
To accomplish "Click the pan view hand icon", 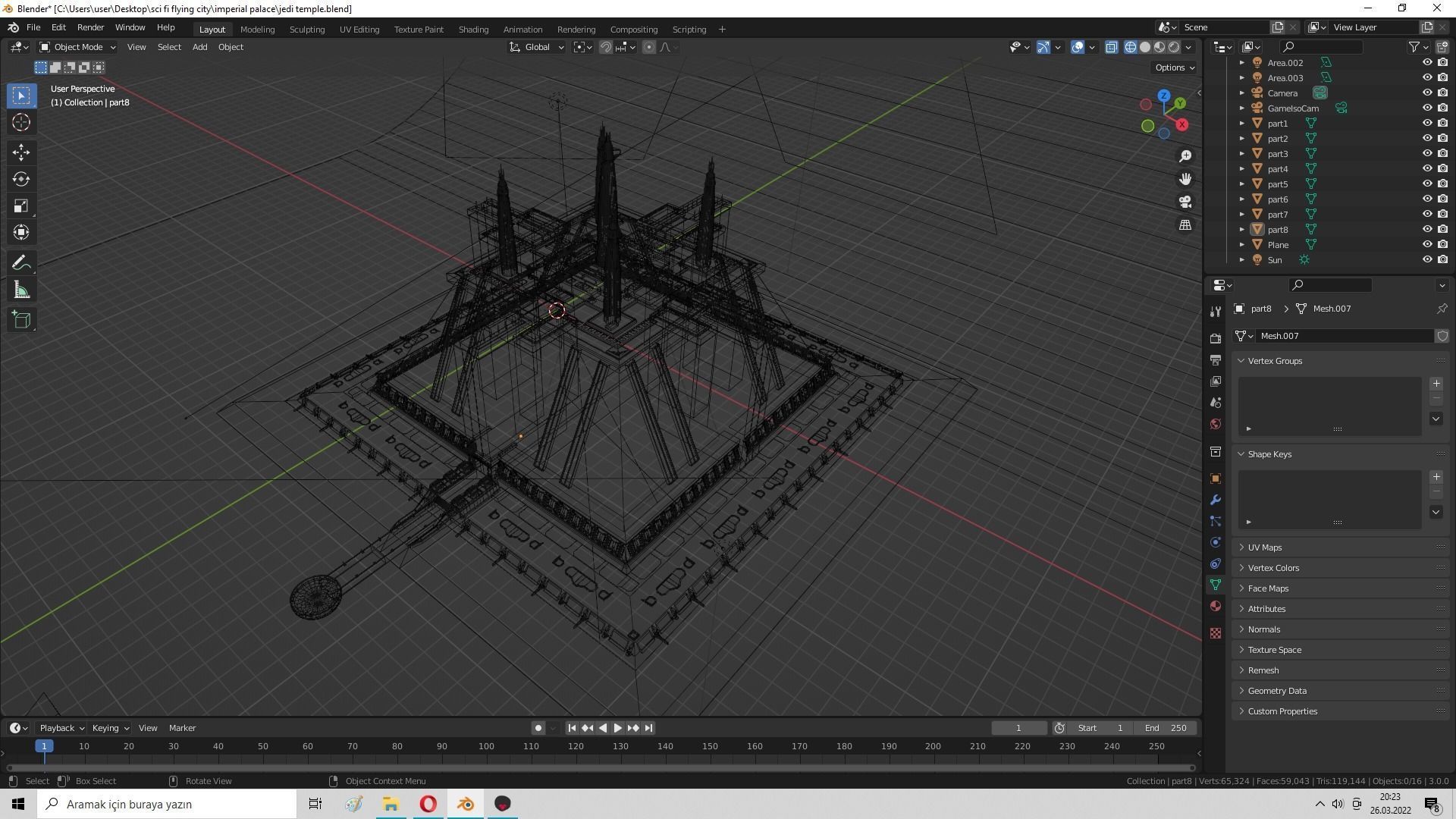I will pyautogui.click(x=1185, y=179).
